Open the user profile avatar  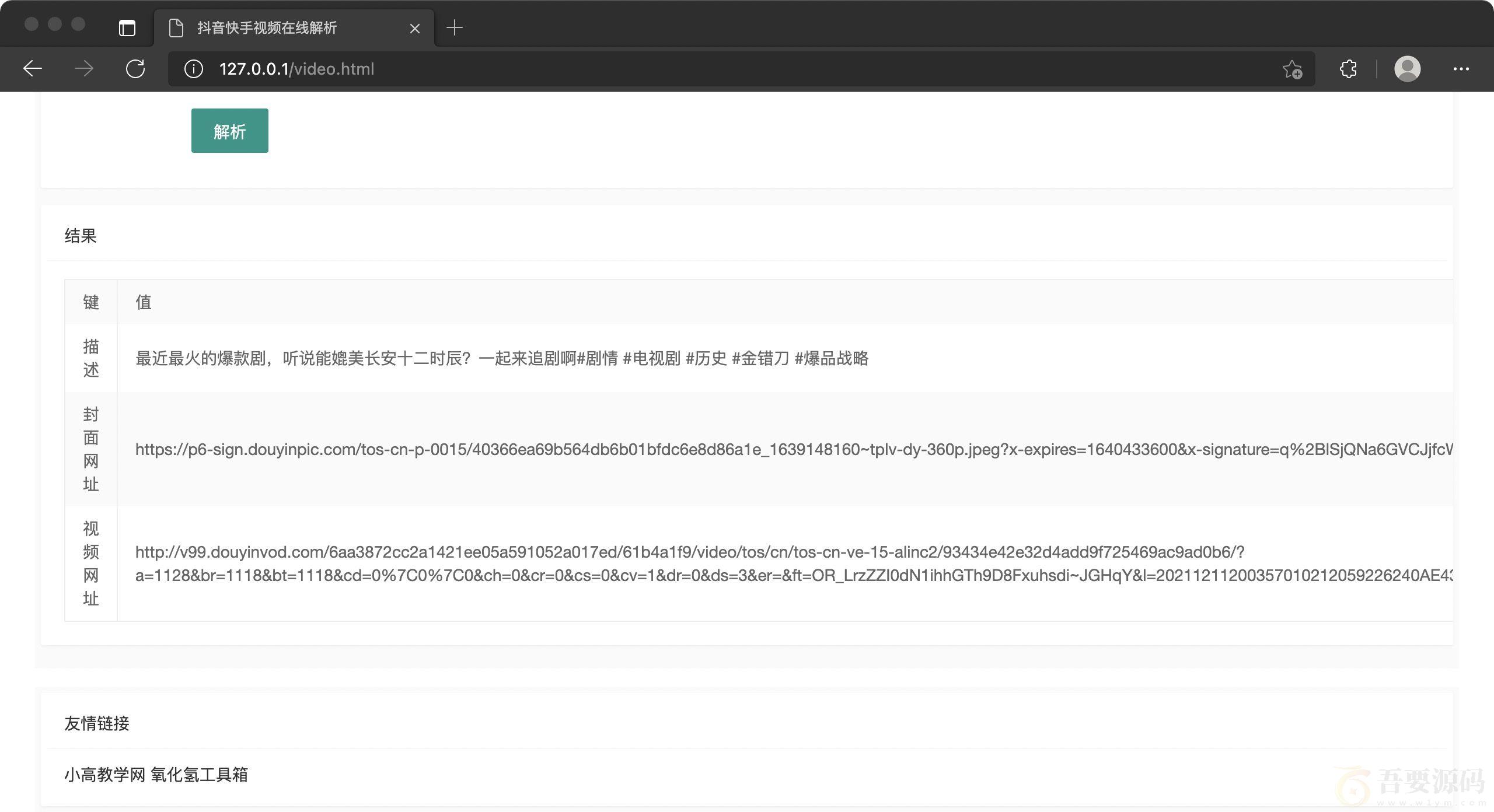[1408, 69]
